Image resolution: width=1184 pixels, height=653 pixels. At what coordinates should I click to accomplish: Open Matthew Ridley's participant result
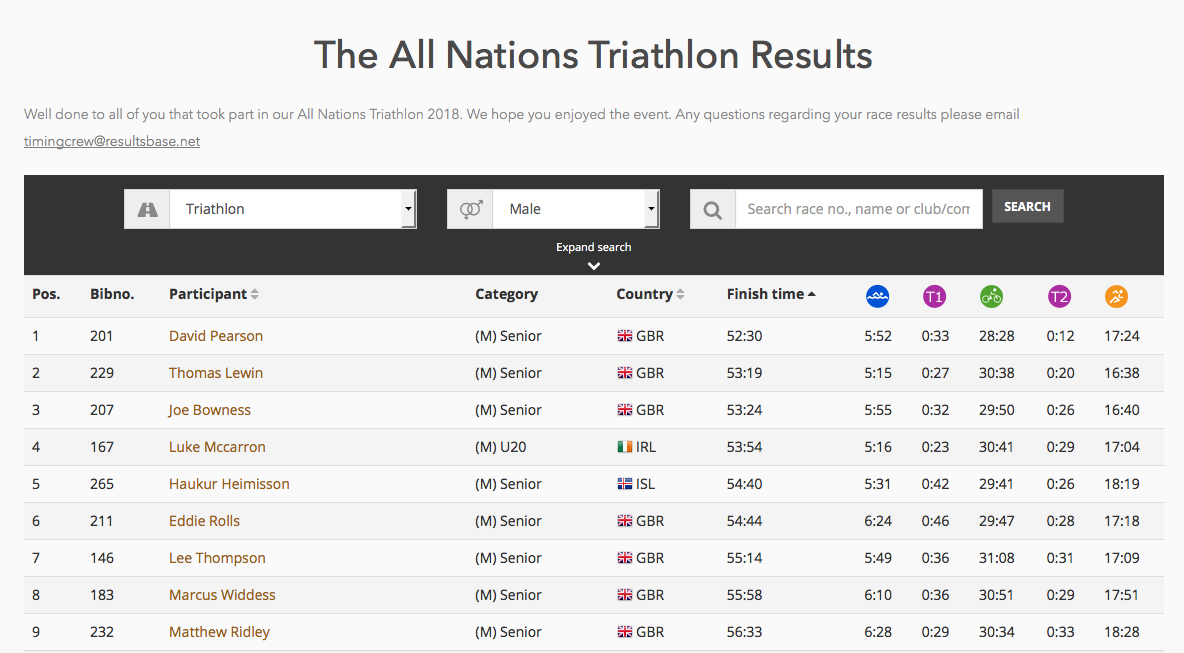(219, 632)
